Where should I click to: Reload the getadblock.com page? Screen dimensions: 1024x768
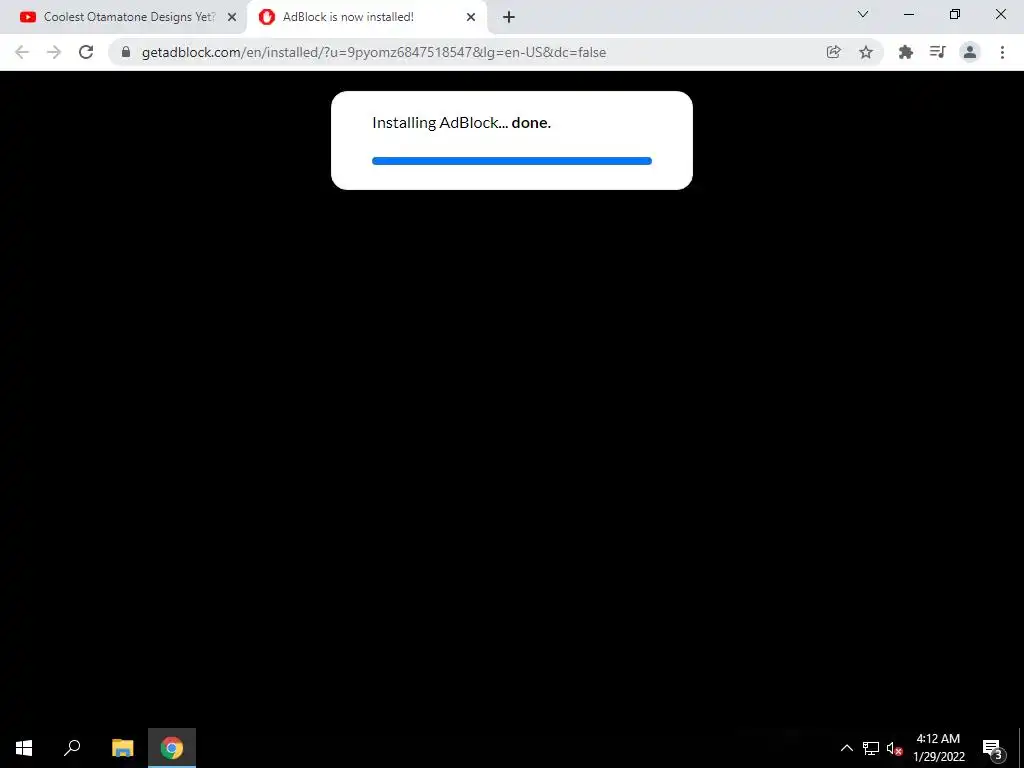click(x=86, y=52)
